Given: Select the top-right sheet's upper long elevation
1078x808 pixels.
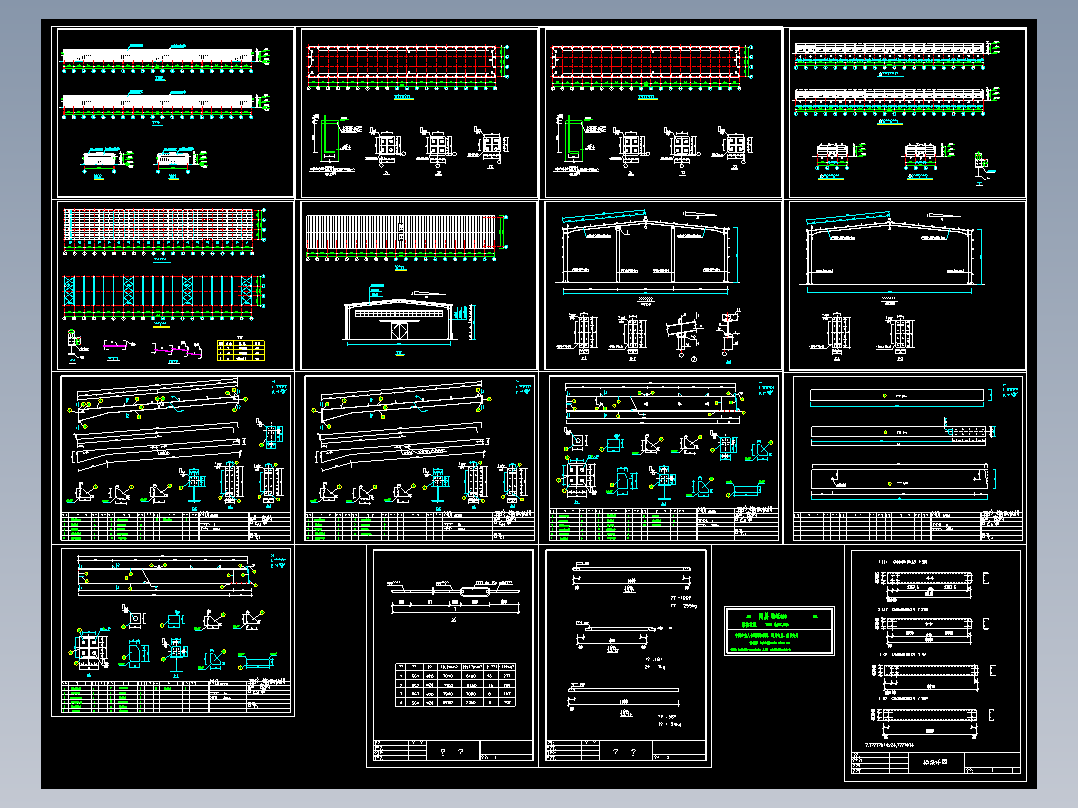Looking at the screenshot, I should point(890,49).
